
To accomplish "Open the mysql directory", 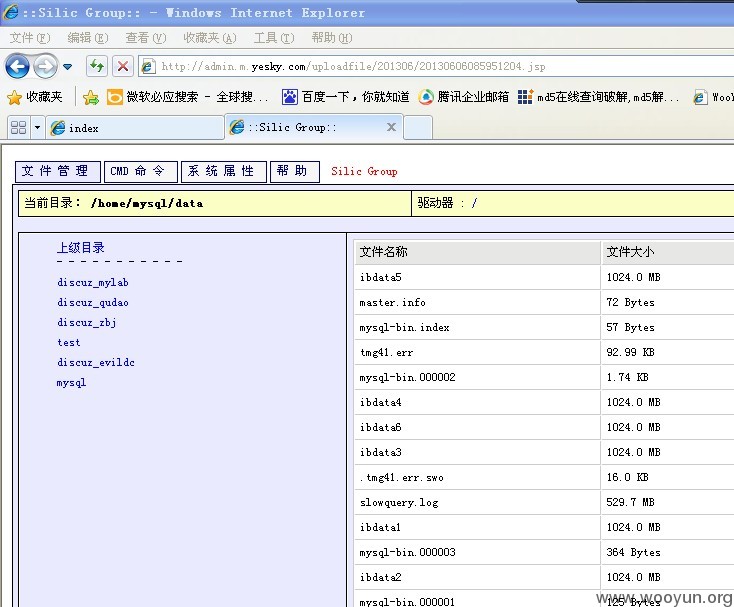I will pyautogui.click(x=71, y=383).
